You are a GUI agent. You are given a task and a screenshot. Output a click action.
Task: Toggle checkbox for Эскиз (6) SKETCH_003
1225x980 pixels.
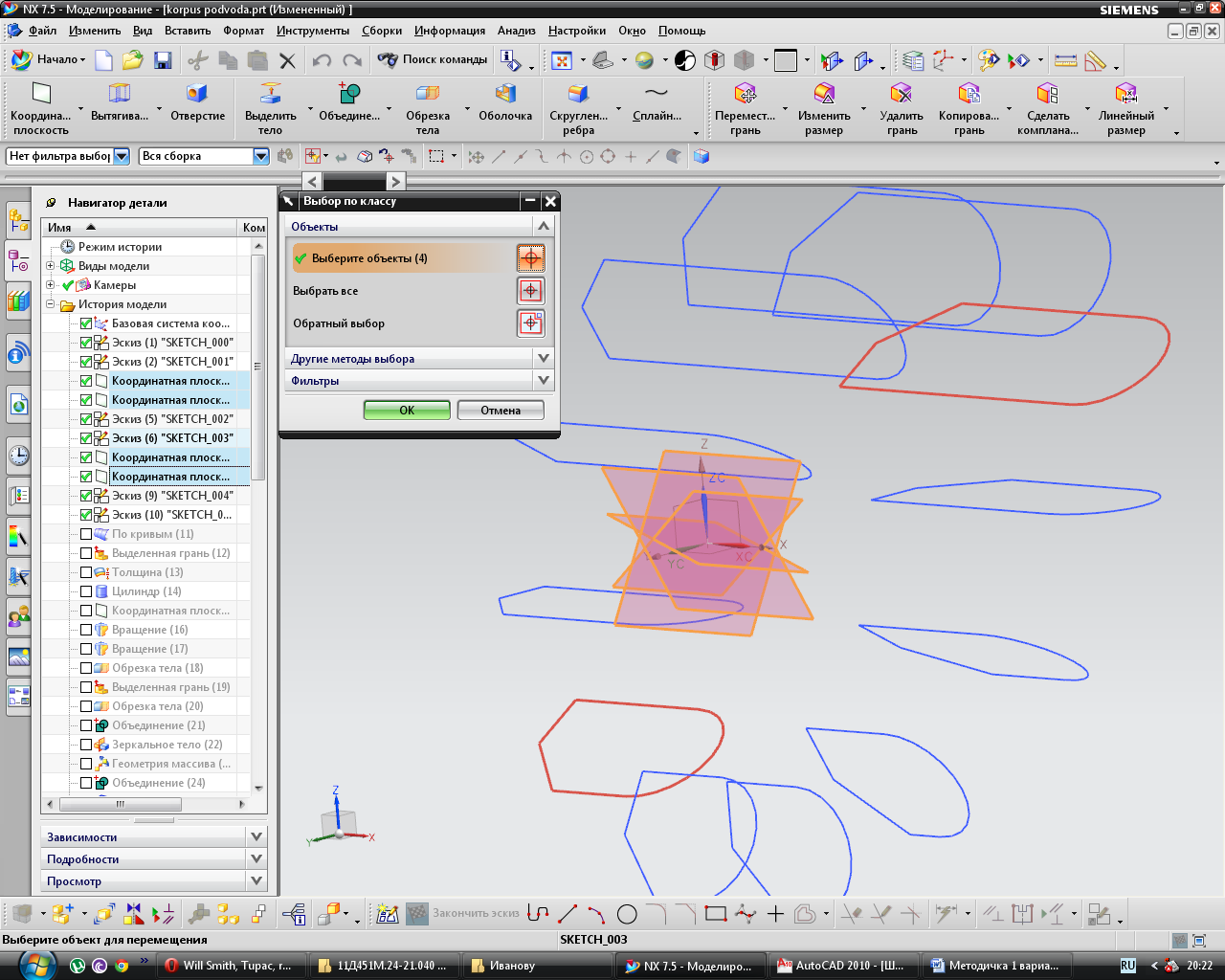tap(86, 438)
